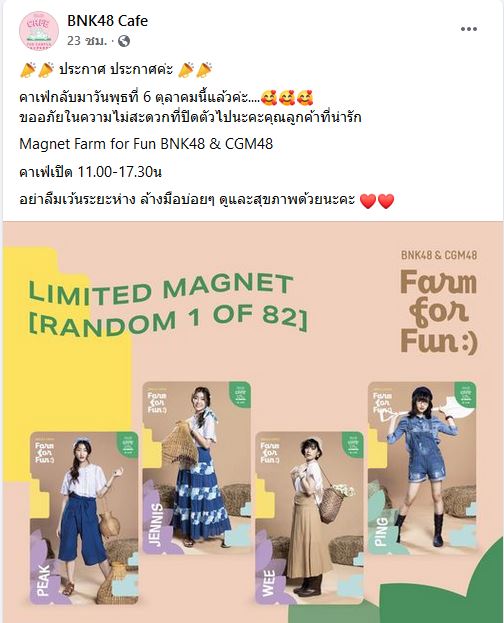Click the Limited Magnet headline in image

167,304
